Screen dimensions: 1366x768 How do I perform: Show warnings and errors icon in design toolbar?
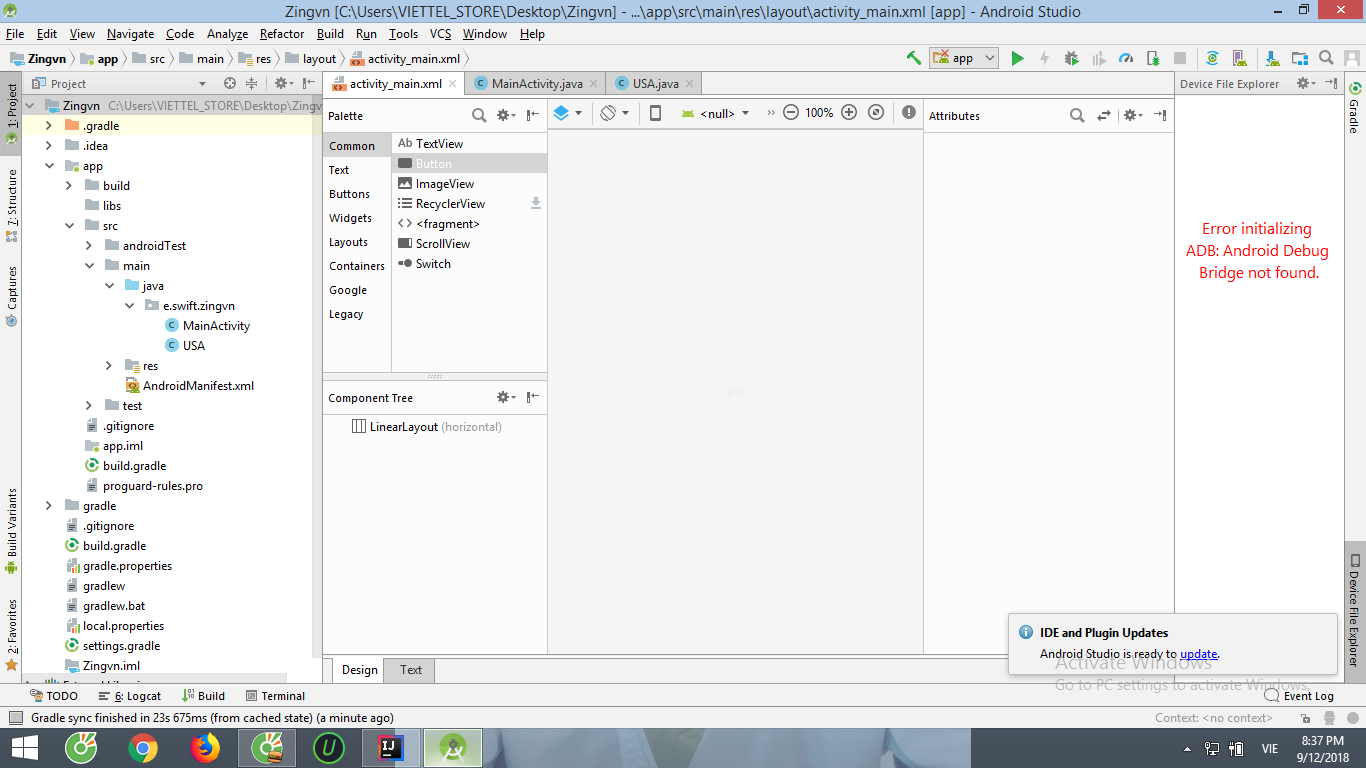(908, 113)
